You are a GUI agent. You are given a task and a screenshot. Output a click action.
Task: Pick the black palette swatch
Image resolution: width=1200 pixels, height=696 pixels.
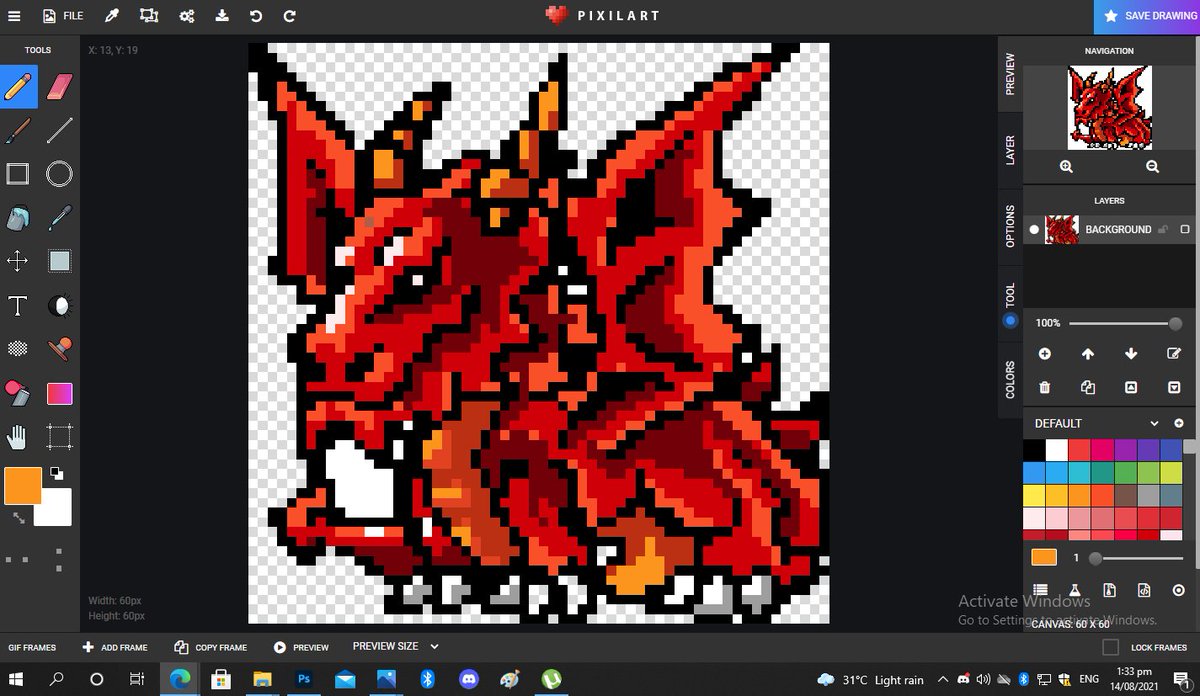[1034, 450]
